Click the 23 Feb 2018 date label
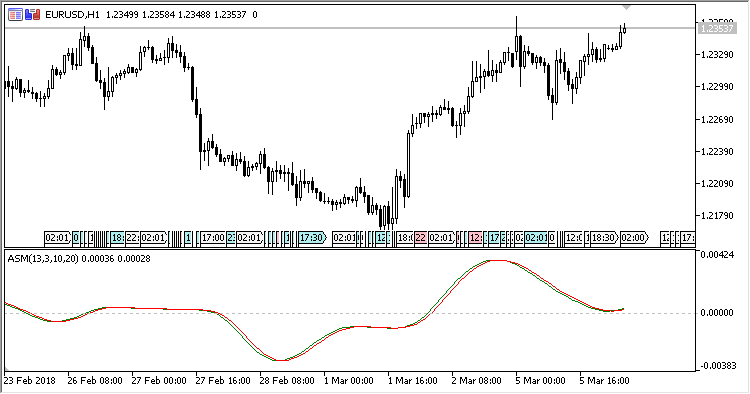 coord(30,381)
